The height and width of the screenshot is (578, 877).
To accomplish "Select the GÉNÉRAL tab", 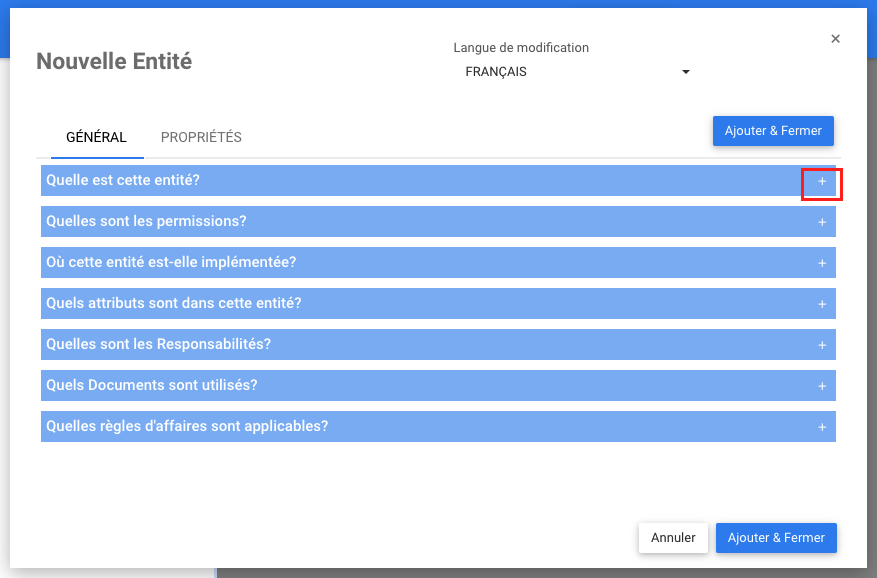I will click(x=96, y=137).
